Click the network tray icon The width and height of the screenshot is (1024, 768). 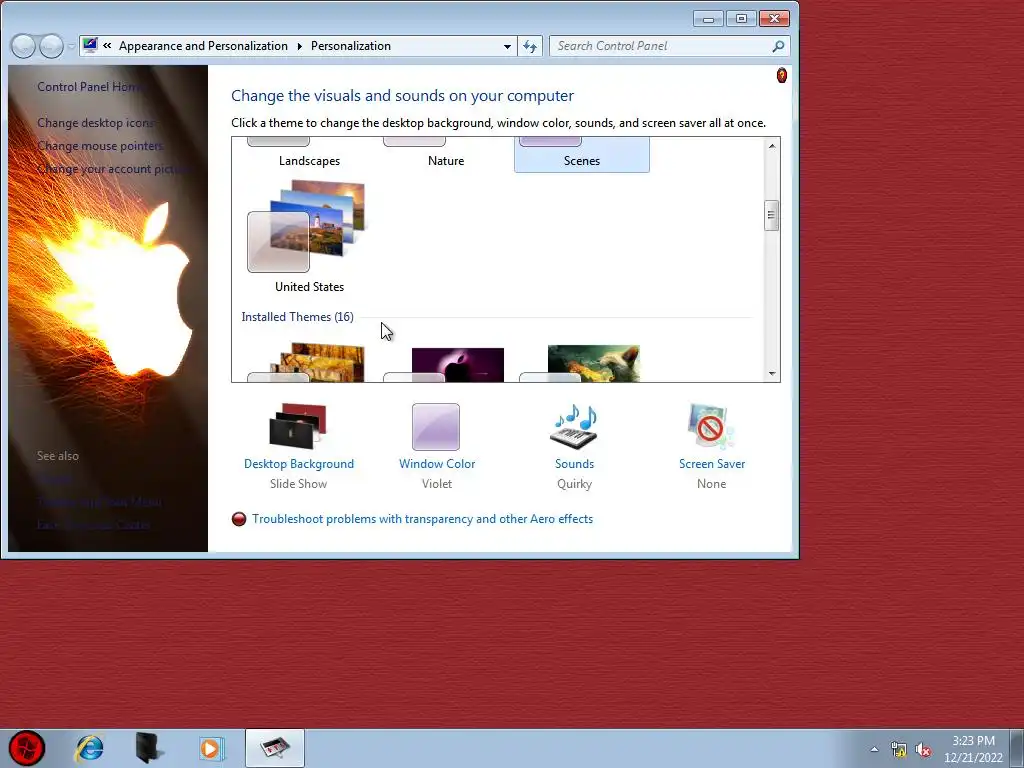899,749
